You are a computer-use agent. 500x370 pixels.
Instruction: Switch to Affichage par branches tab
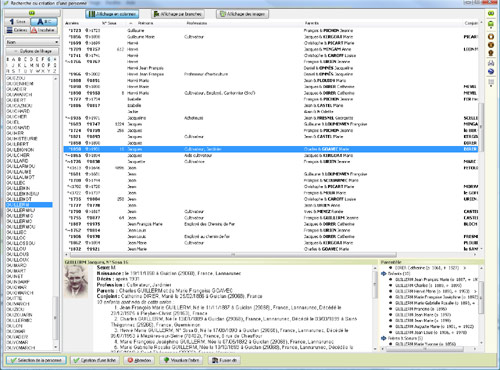(177, 14)
